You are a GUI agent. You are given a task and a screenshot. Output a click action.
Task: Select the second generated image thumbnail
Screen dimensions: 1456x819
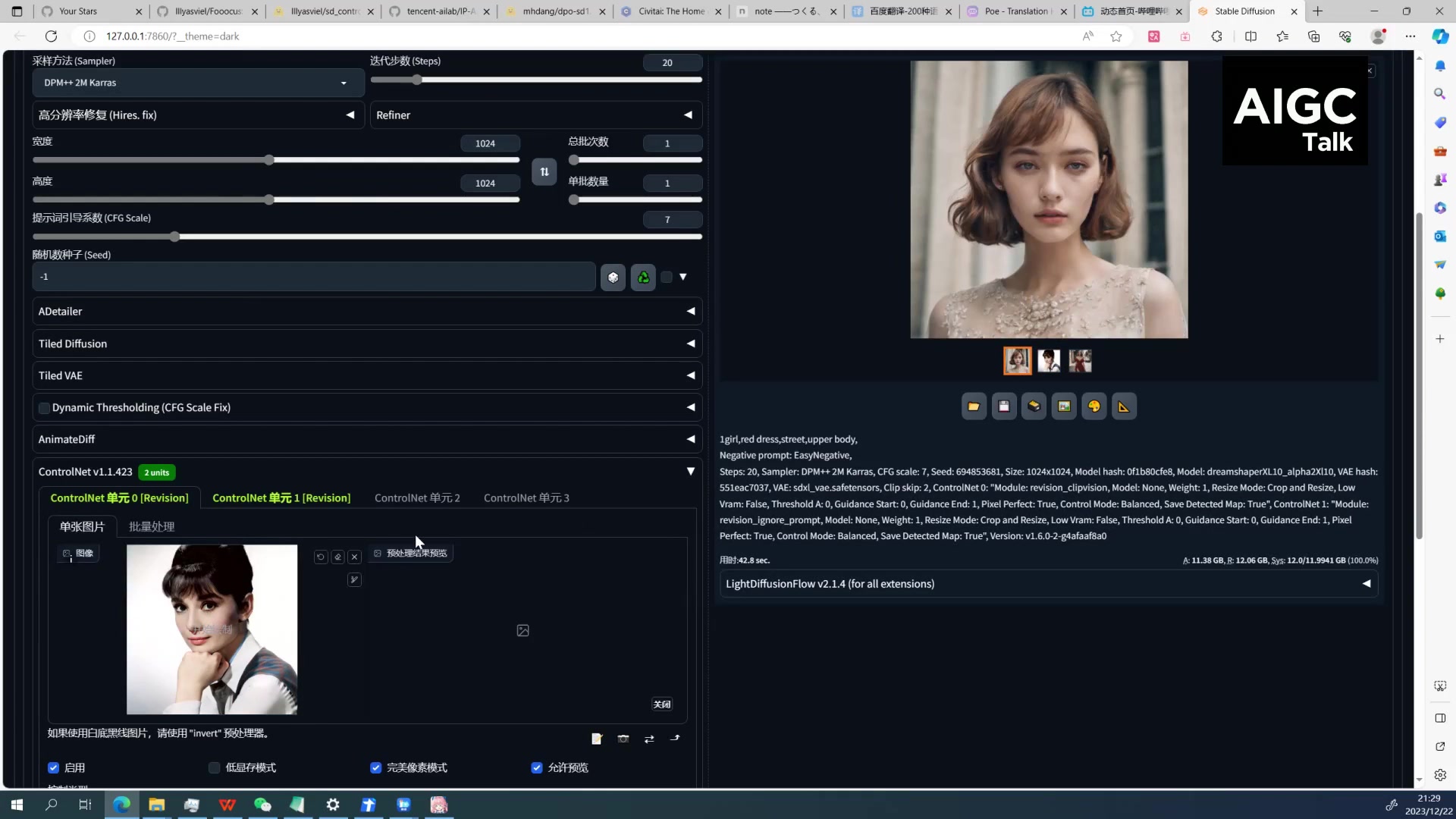[x=1048, y=360]
